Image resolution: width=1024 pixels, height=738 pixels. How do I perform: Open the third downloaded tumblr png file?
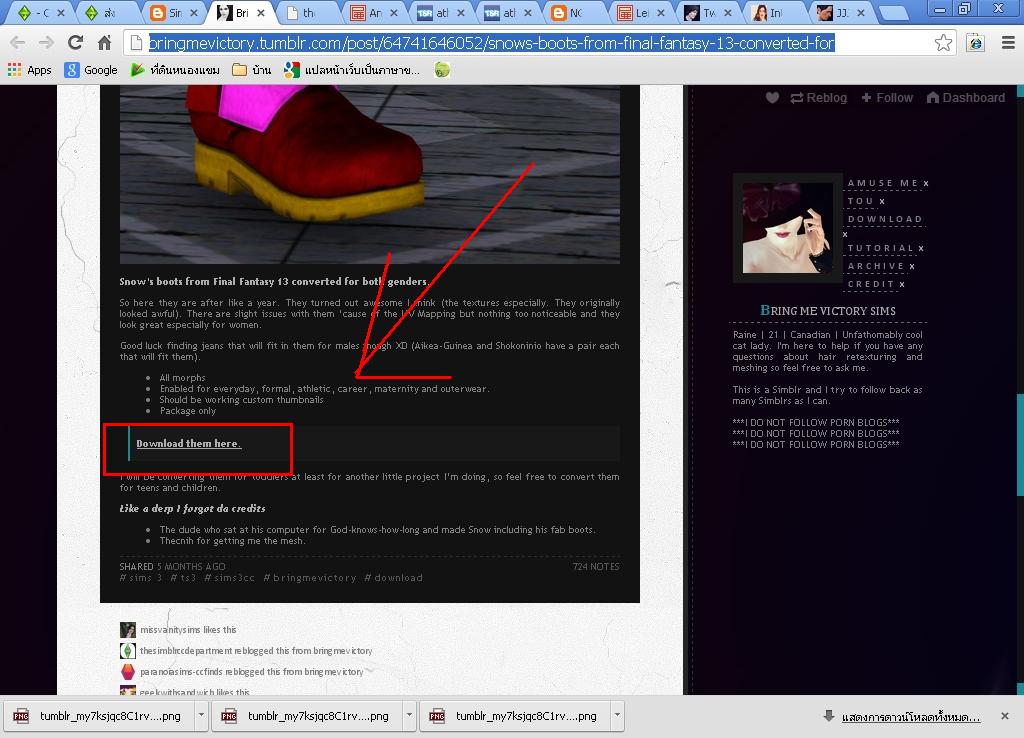pos(516,716)
